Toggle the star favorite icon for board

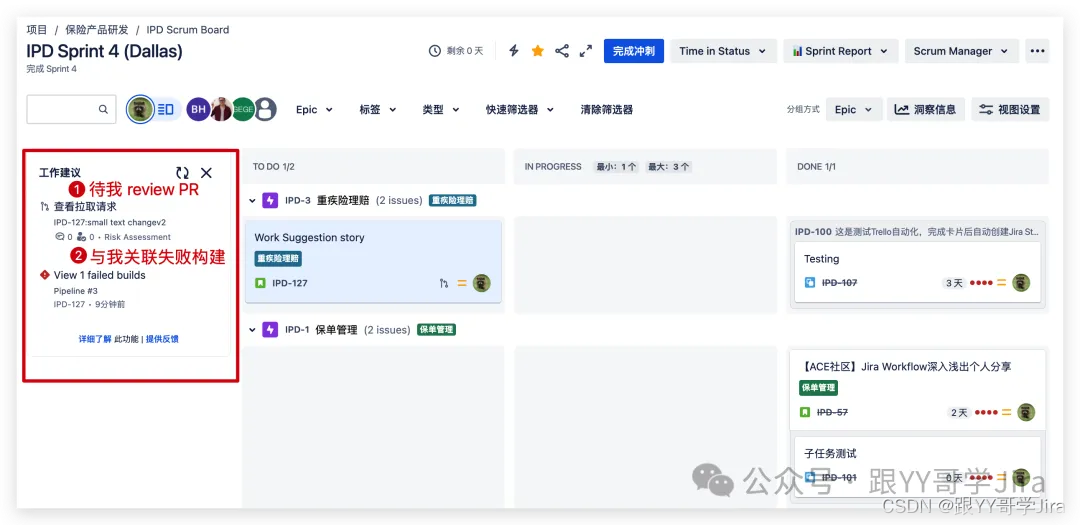point(538,51)
